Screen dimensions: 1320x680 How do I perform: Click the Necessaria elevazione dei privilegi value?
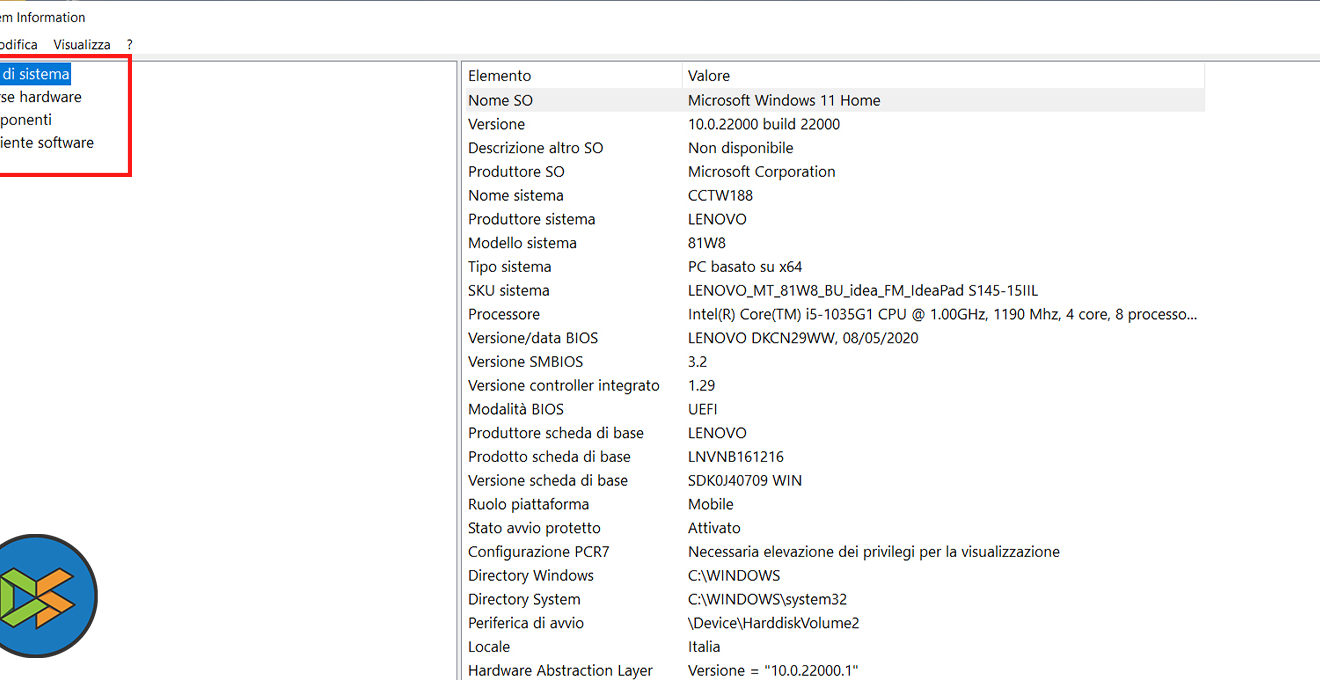point(874,552)
